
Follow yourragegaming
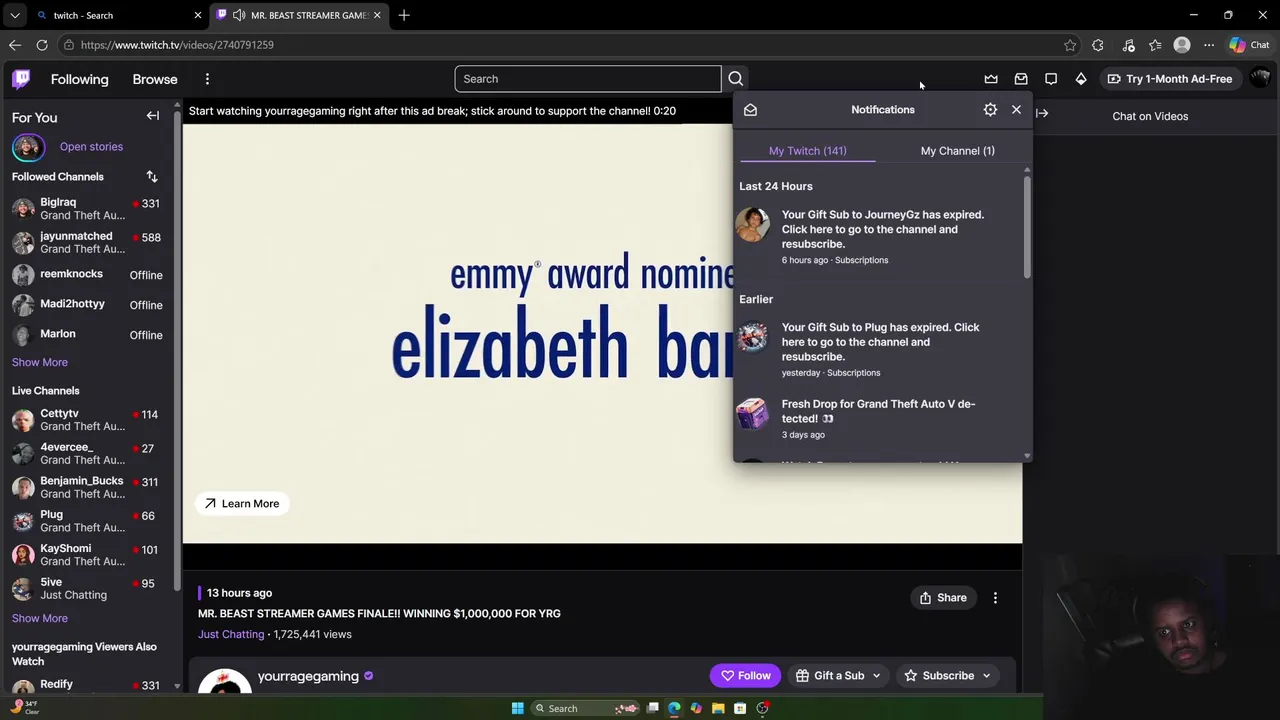746,676
